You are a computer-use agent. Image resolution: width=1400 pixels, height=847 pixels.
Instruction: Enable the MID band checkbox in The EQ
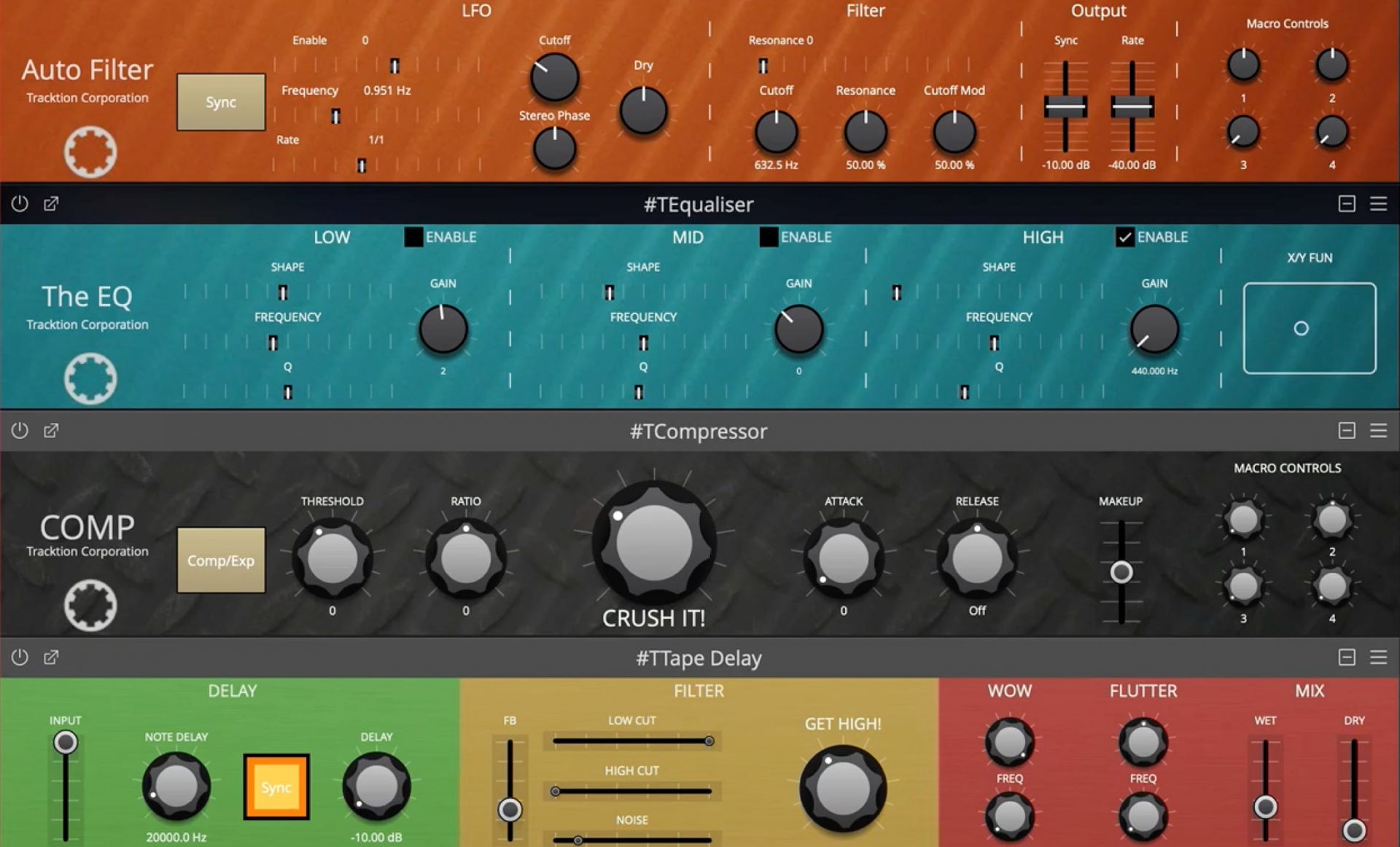point(769,237)
